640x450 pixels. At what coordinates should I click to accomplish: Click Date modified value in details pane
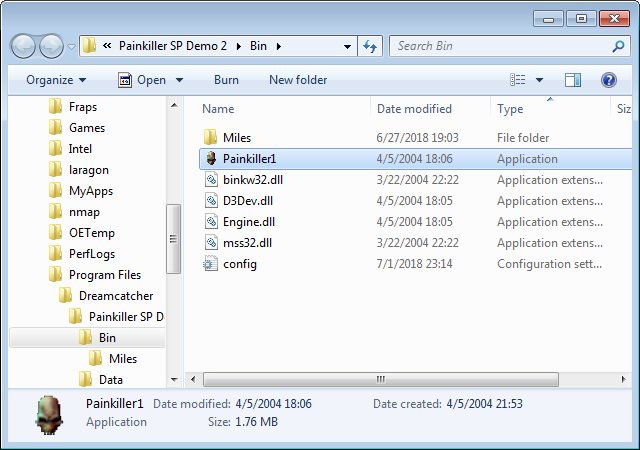point(273,404)
